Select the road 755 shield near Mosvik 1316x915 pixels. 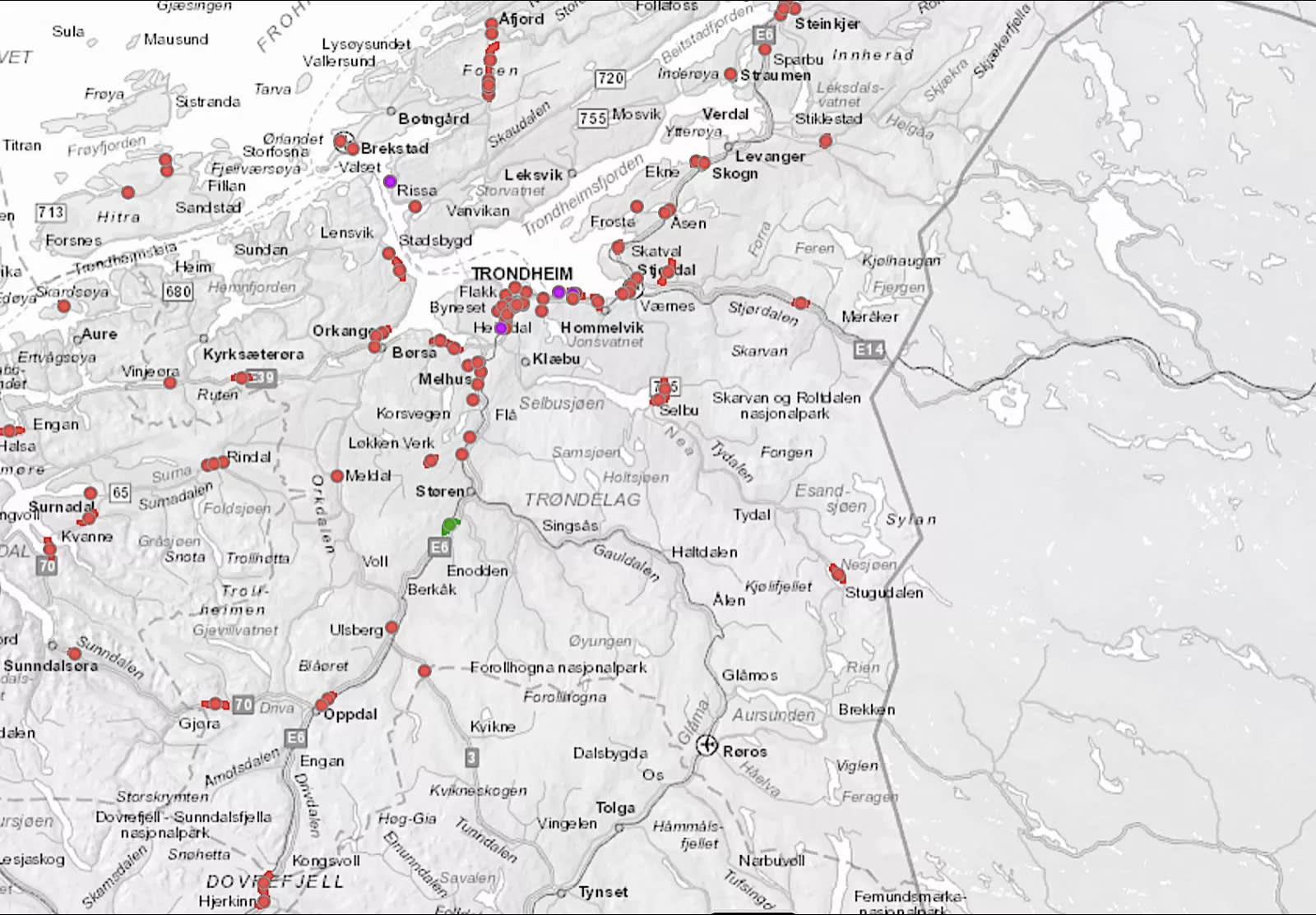coord(592,118)
